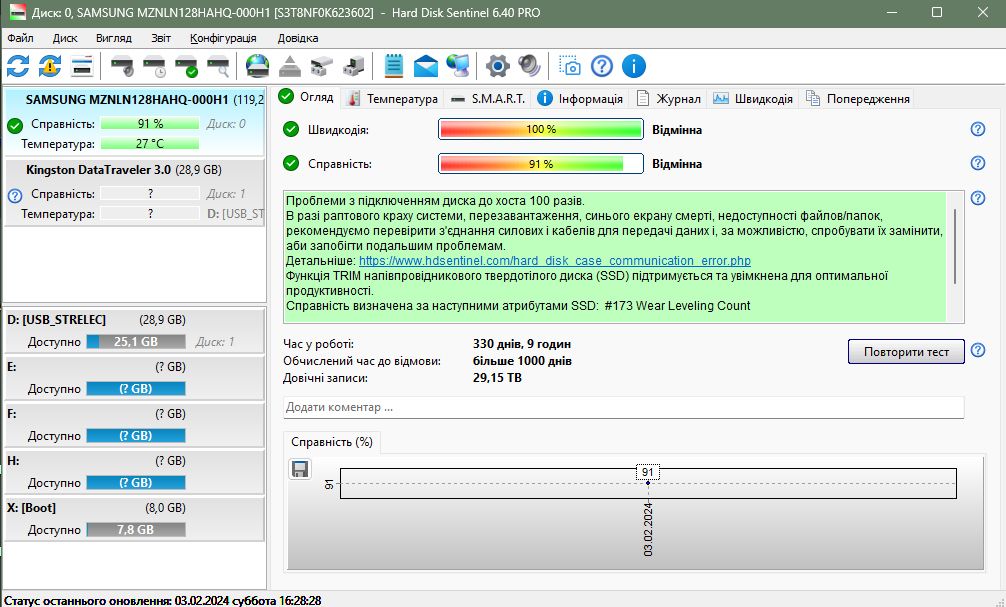This screenshot has width=1006, height=607.
Task: Click the gray eject triangle toolbar icon
Action: coord(290,66)
